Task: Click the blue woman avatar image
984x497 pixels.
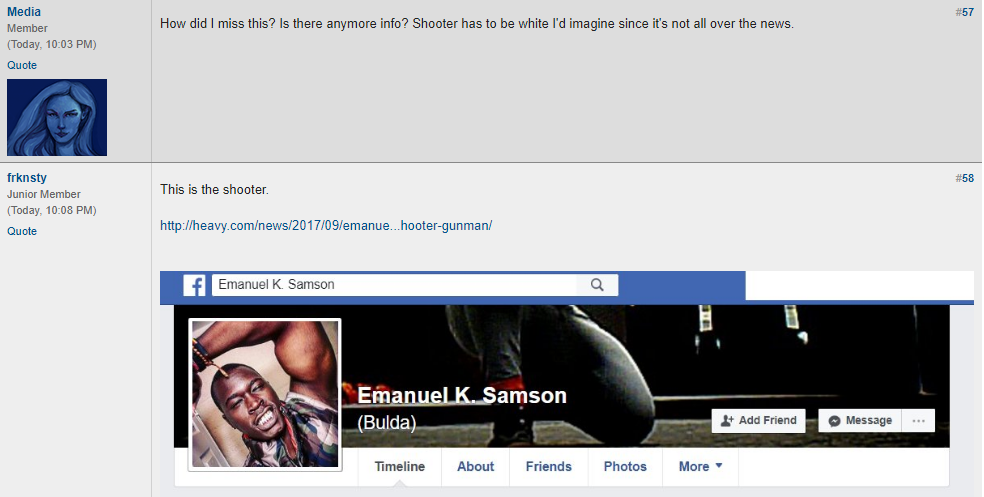Action: 57,117
